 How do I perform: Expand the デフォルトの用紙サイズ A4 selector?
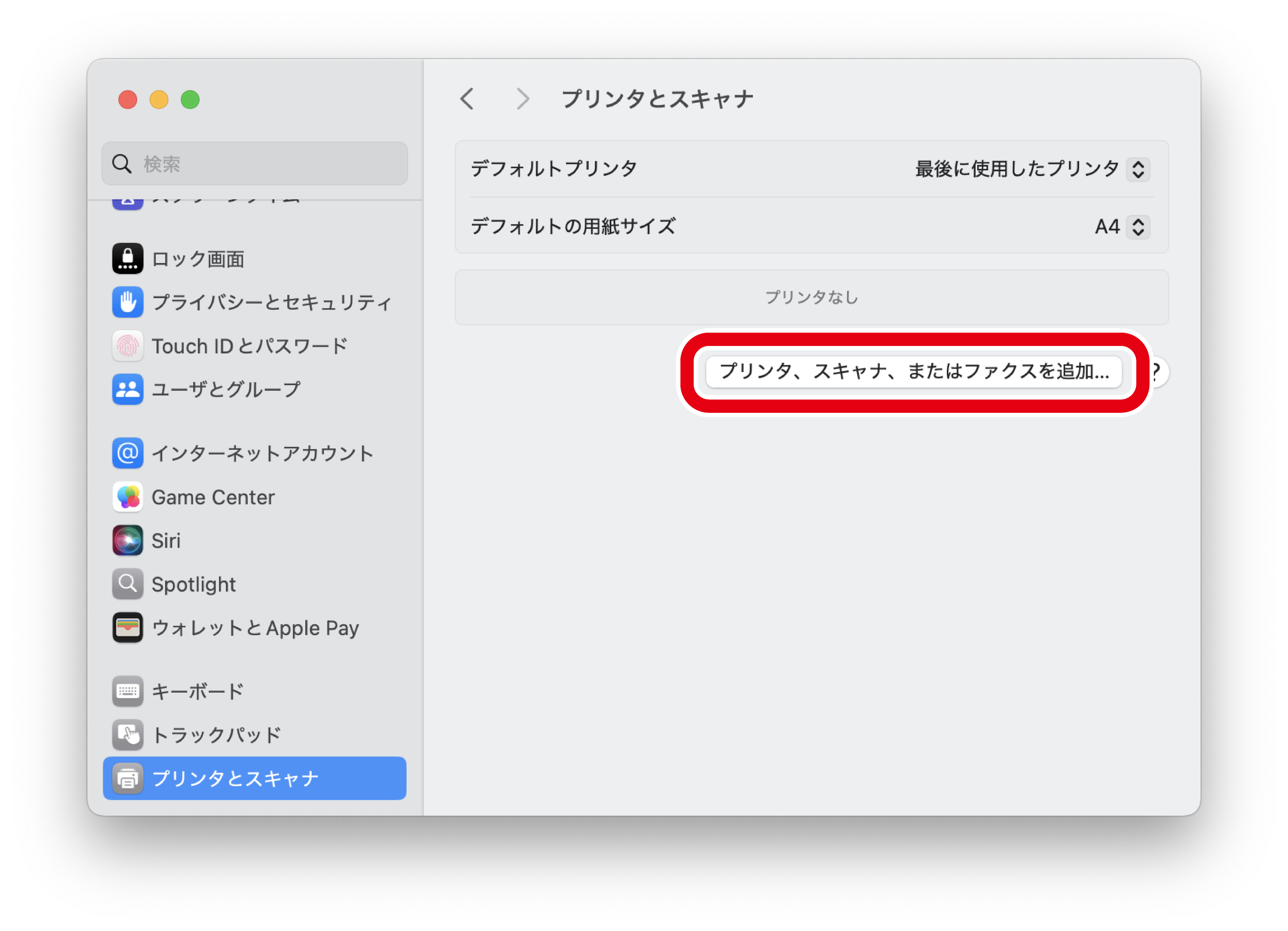(1137, 227)
